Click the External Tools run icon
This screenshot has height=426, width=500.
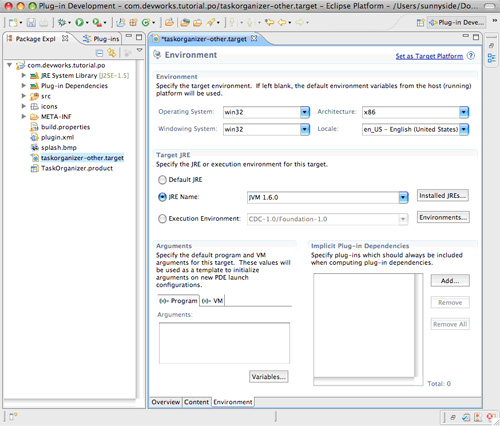[x=97, y=22]
